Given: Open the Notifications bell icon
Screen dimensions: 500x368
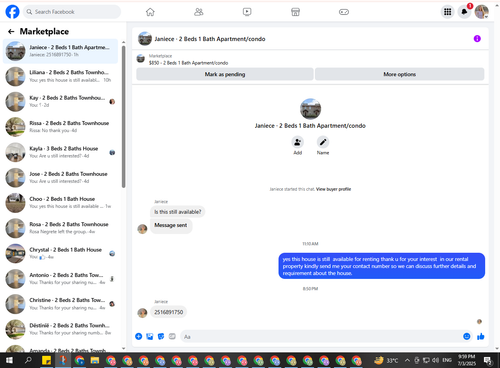Looking at the screenshot, I should pos(464,12).
